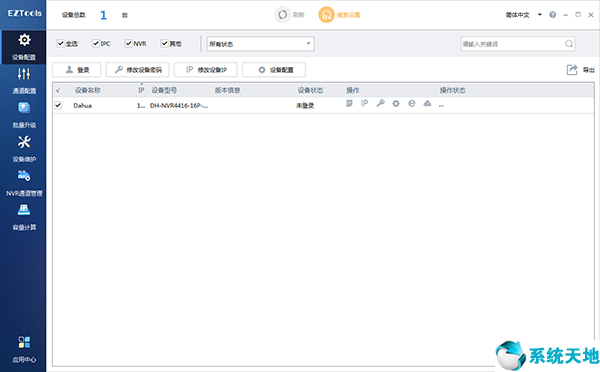Viewport: 600px width, 372px height.
Task: Click details note icon in Dahua row
Action: [349, 103]
